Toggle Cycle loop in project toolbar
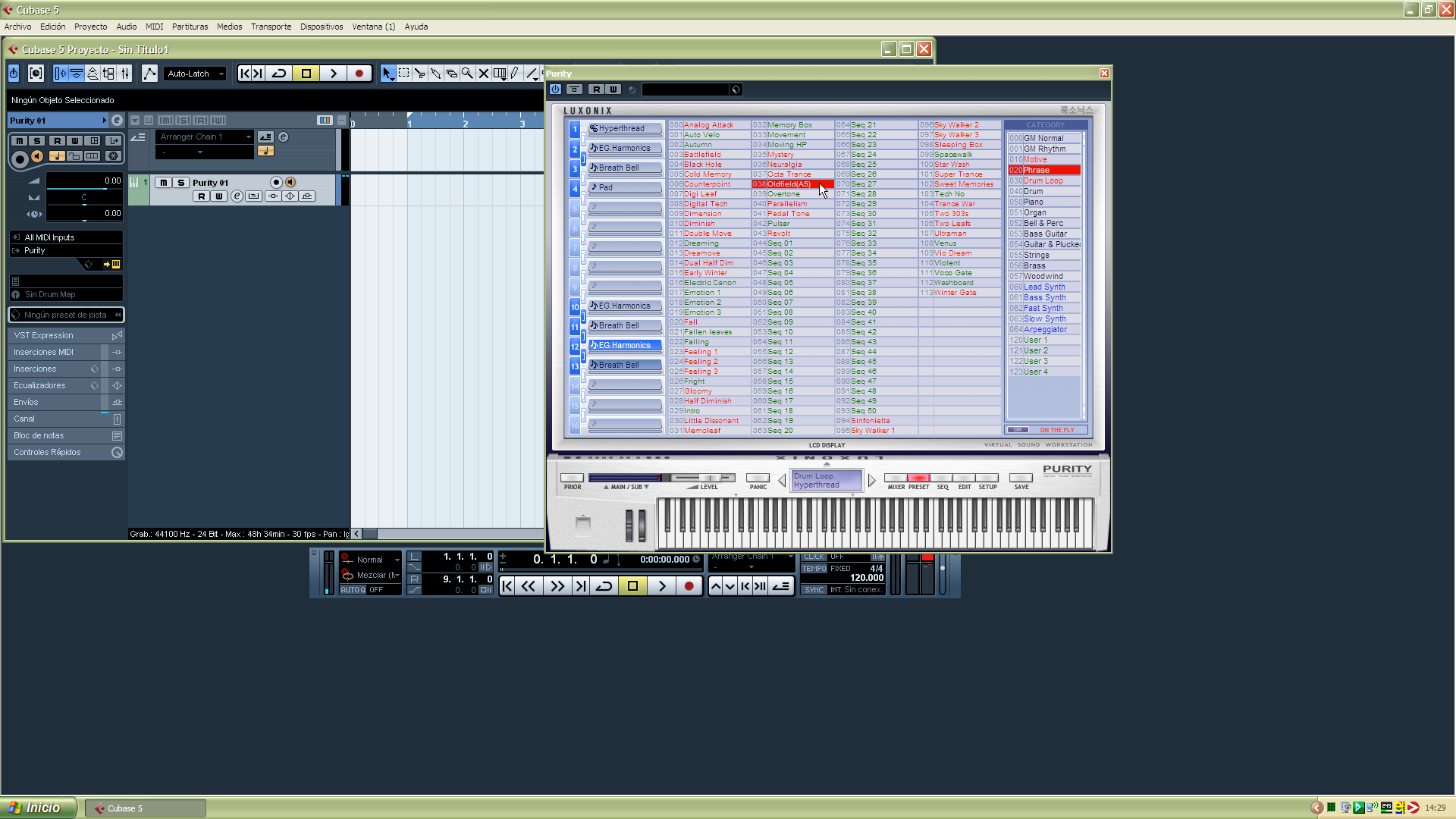Screen dimensions: 1456x819 279,74
